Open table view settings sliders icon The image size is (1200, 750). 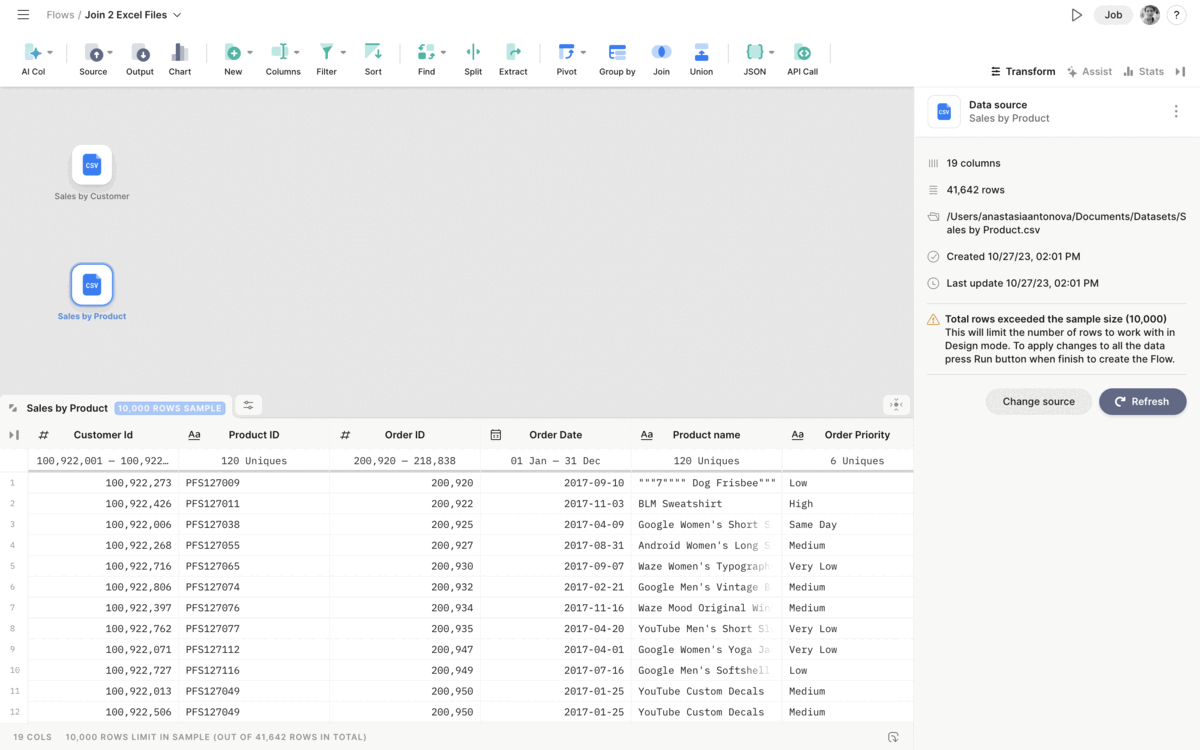click(x=248, y=405)
